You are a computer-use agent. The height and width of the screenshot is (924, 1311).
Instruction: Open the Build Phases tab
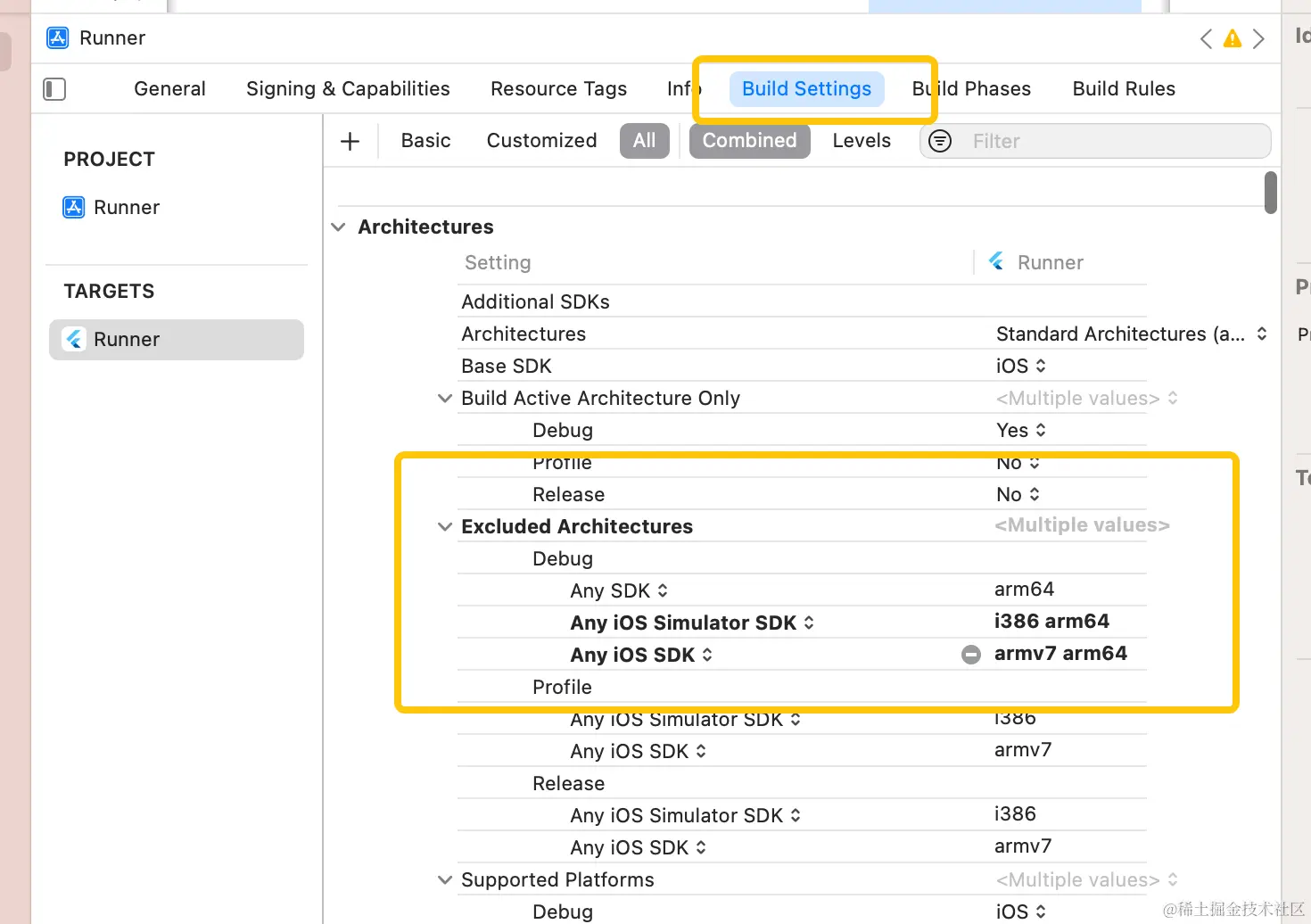971,89
